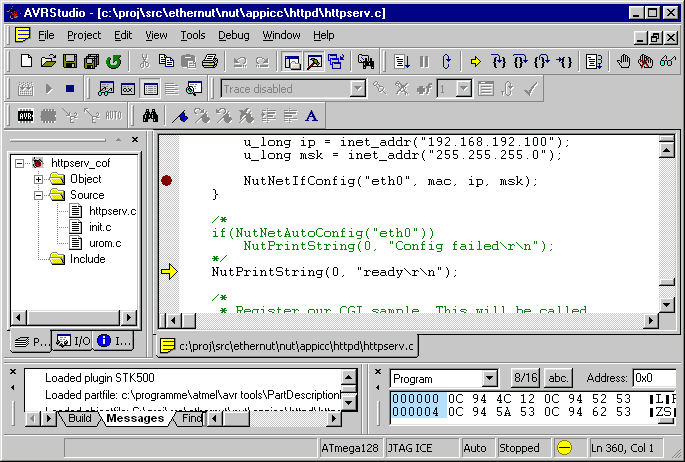Print the file using the printer icon
The image size is (685, 462).
[x=210, y=61]
